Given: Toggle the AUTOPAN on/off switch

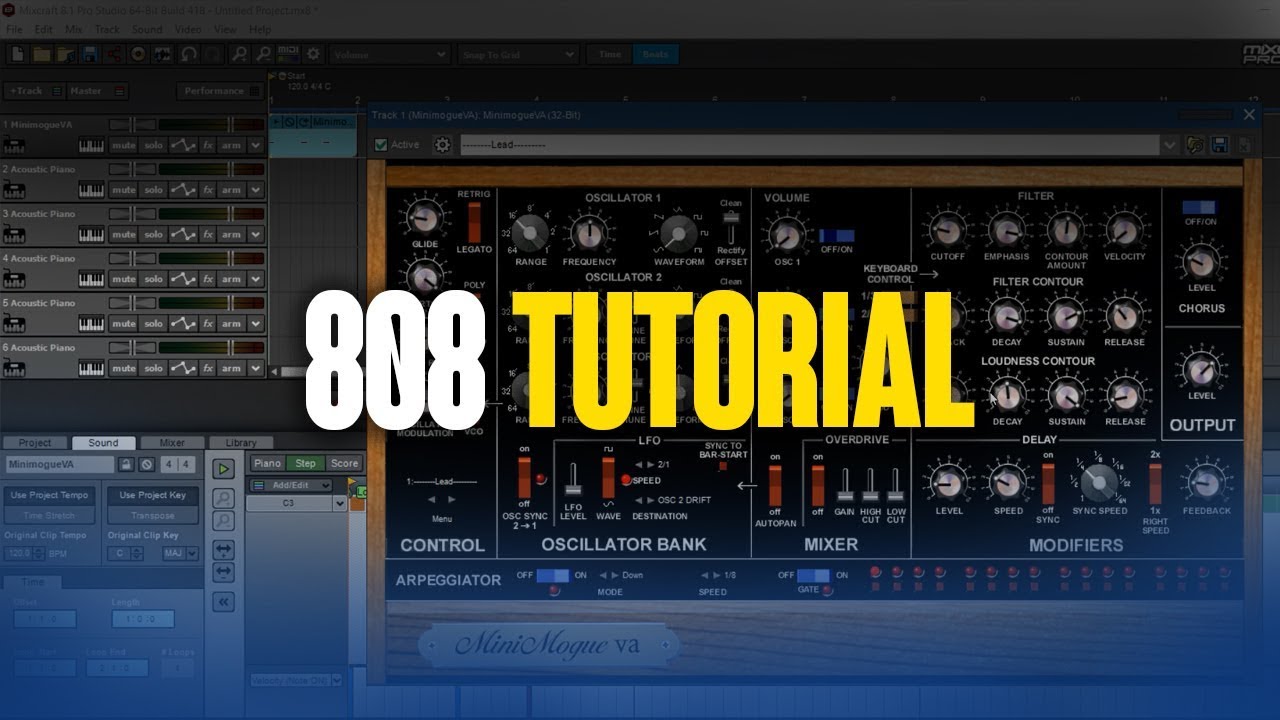Looking at the screenshot, I should point(774,486).
